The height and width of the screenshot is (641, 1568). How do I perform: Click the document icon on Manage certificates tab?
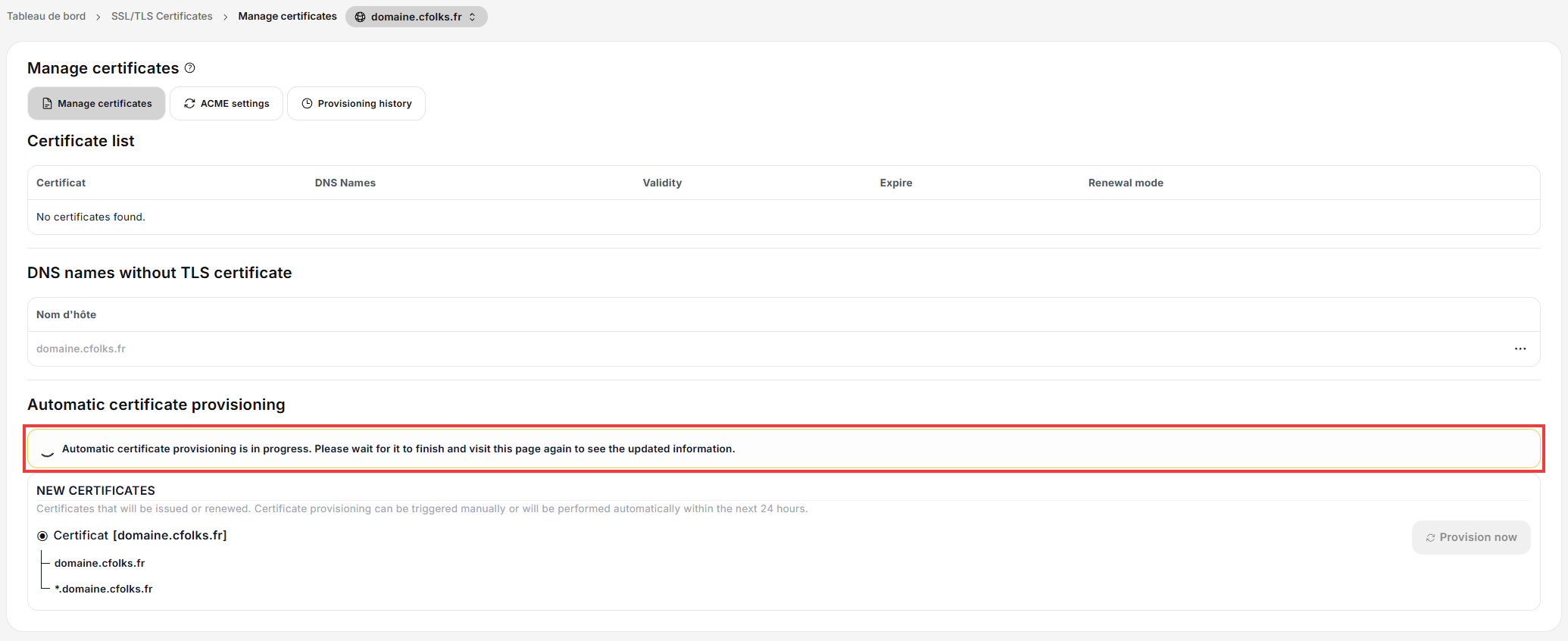point(47,104)
